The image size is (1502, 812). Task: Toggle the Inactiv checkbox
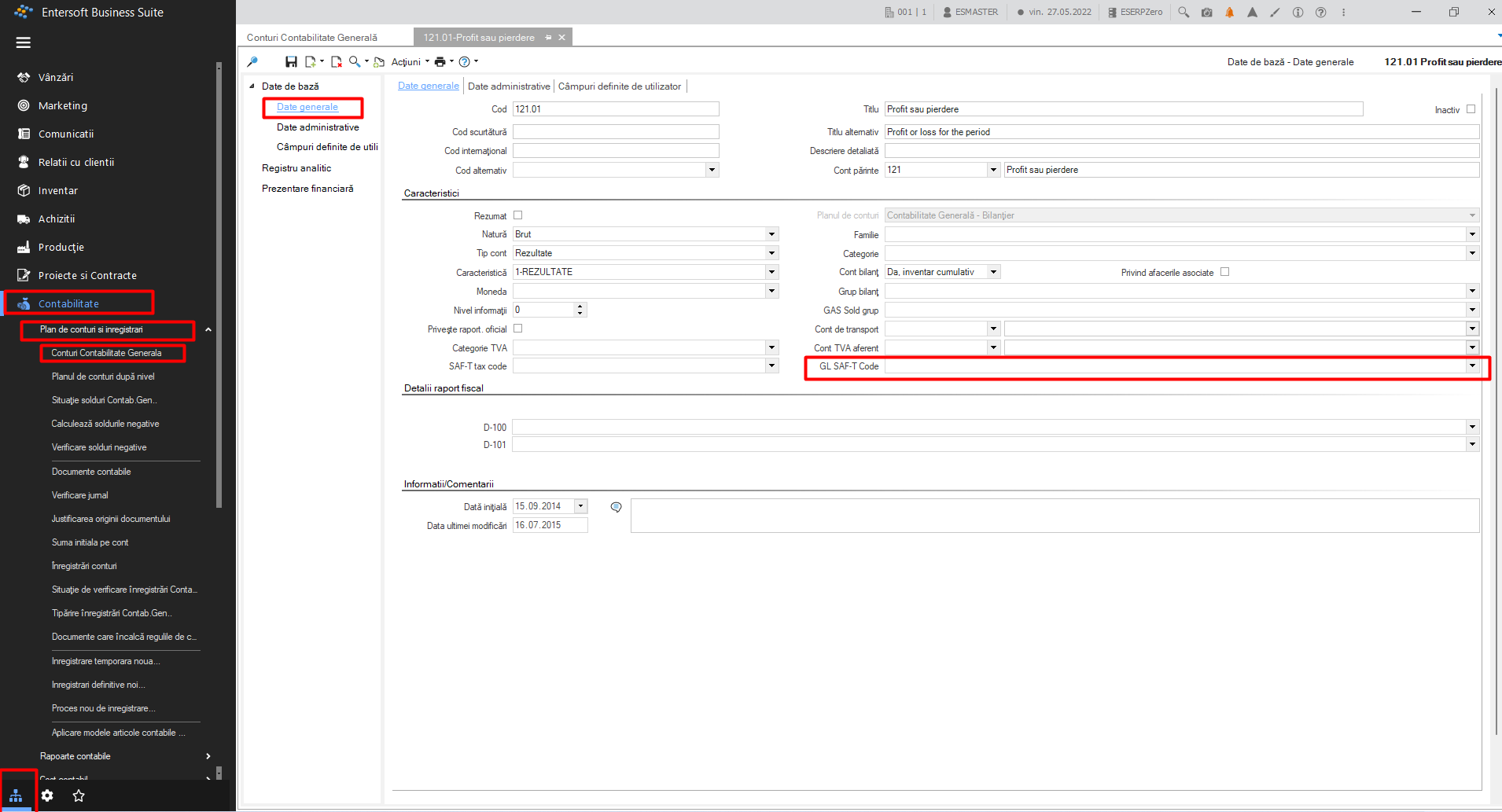point(1471,109)
